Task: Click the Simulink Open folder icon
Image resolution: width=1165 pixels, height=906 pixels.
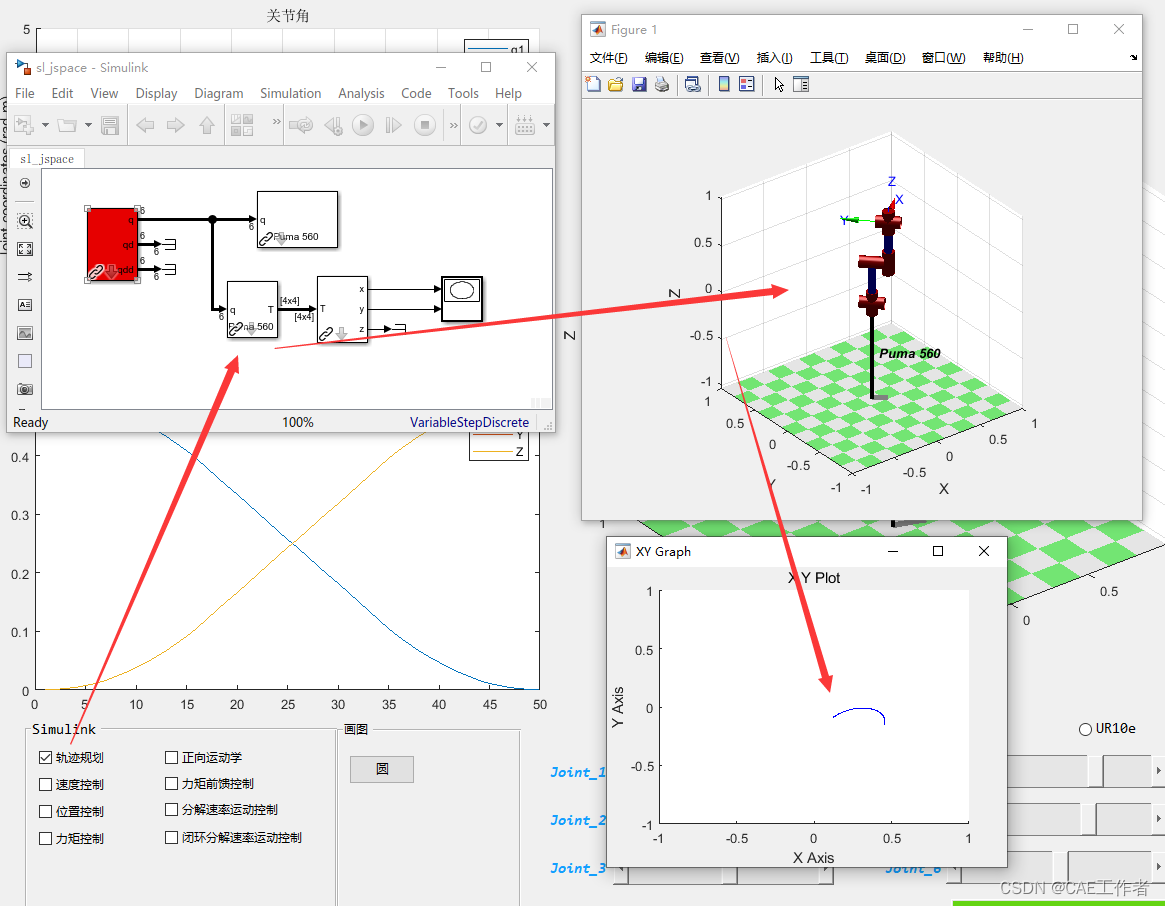Action: point(67,125)
